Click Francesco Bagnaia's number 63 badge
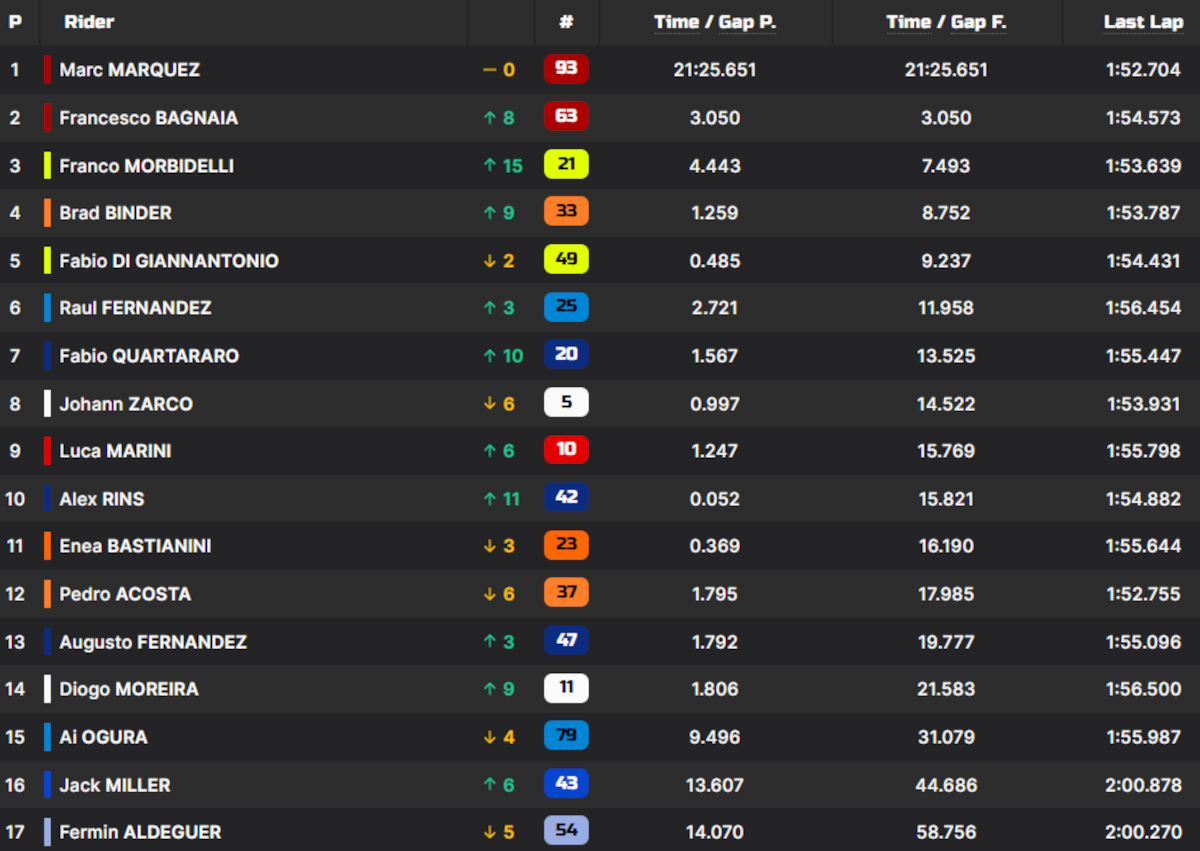The width and height of the screenshot is (1200, 851). pos(566,117)
